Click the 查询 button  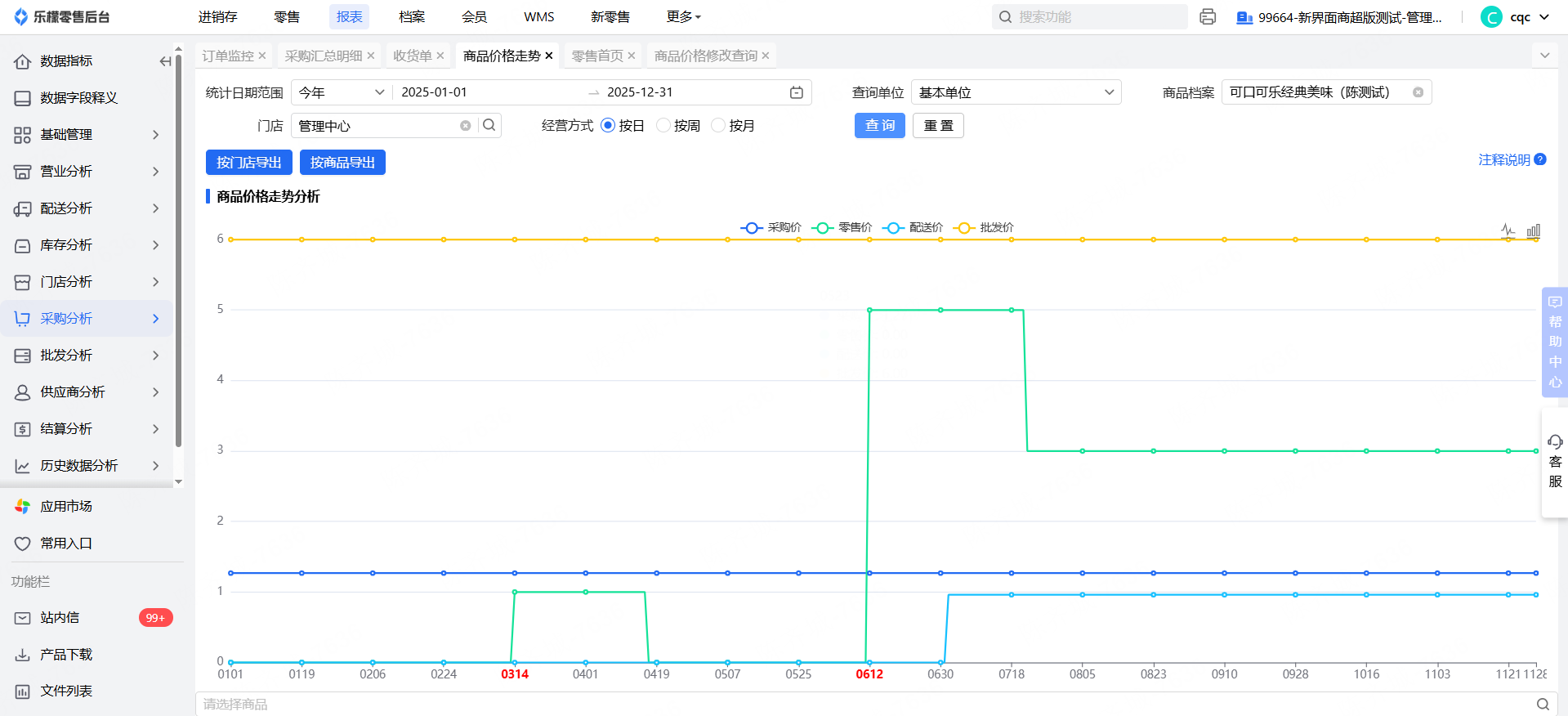(879, 125)
